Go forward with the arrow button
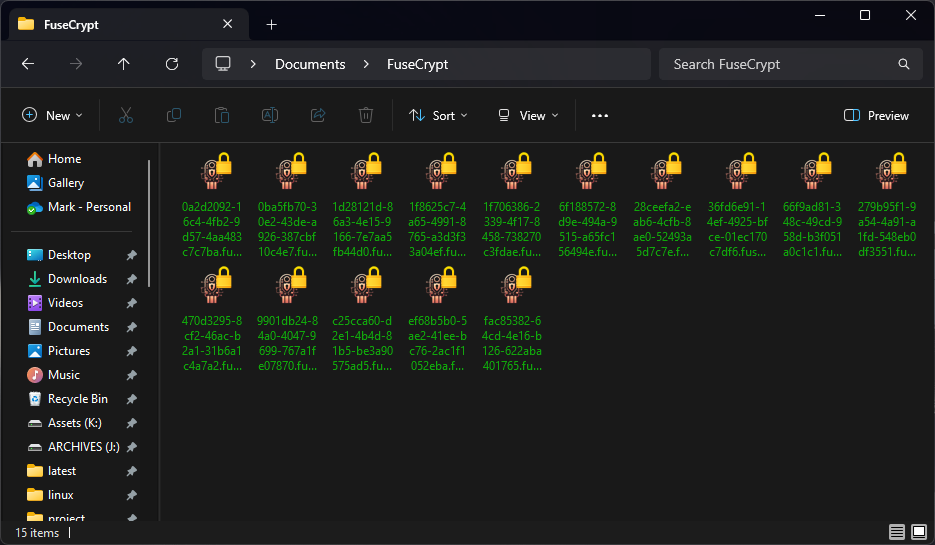The height and width of the screenshot is (545, 935). click(76, 64)
